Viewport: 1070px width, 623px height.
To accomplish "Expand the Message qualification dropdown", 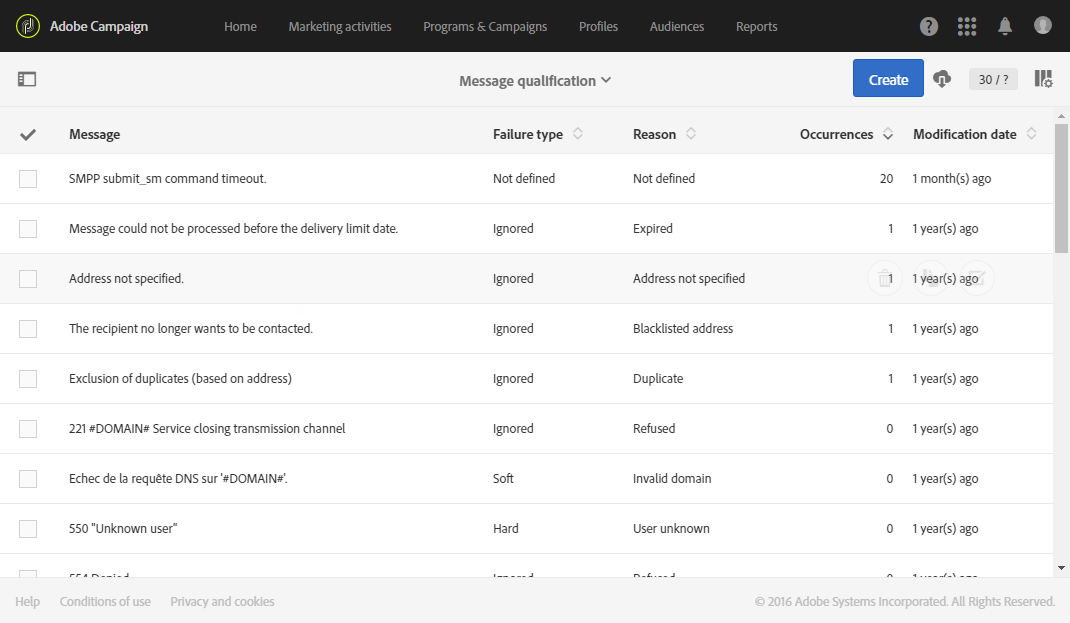I will tap(535, 81).
